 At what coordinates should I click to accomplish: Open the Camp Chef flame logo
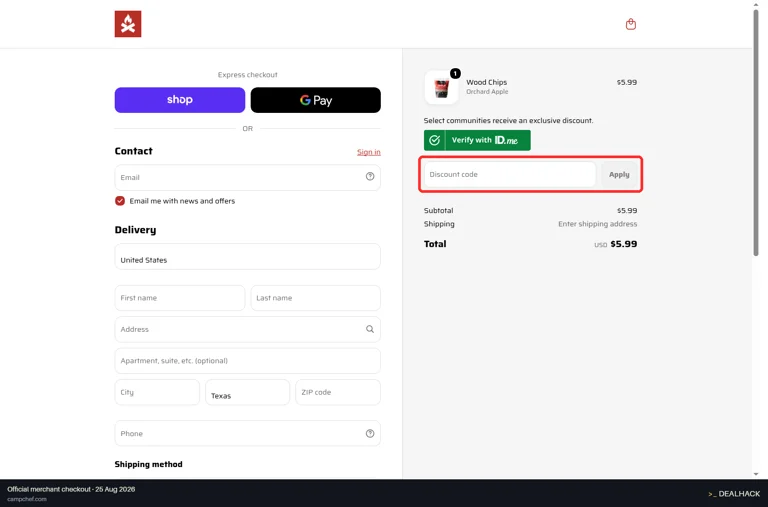tap(128, 24)
